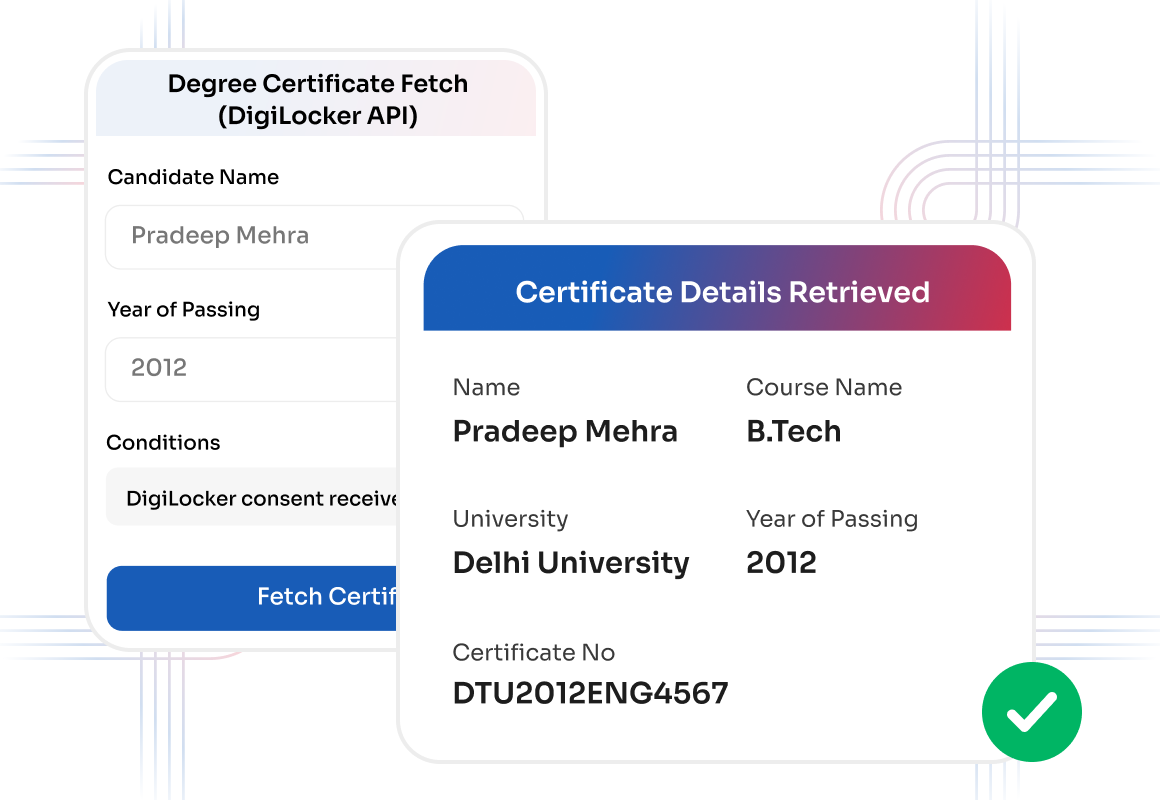1164x800 pixels.
Task: Click the Certificate No label
Action: tap(534, 652)
